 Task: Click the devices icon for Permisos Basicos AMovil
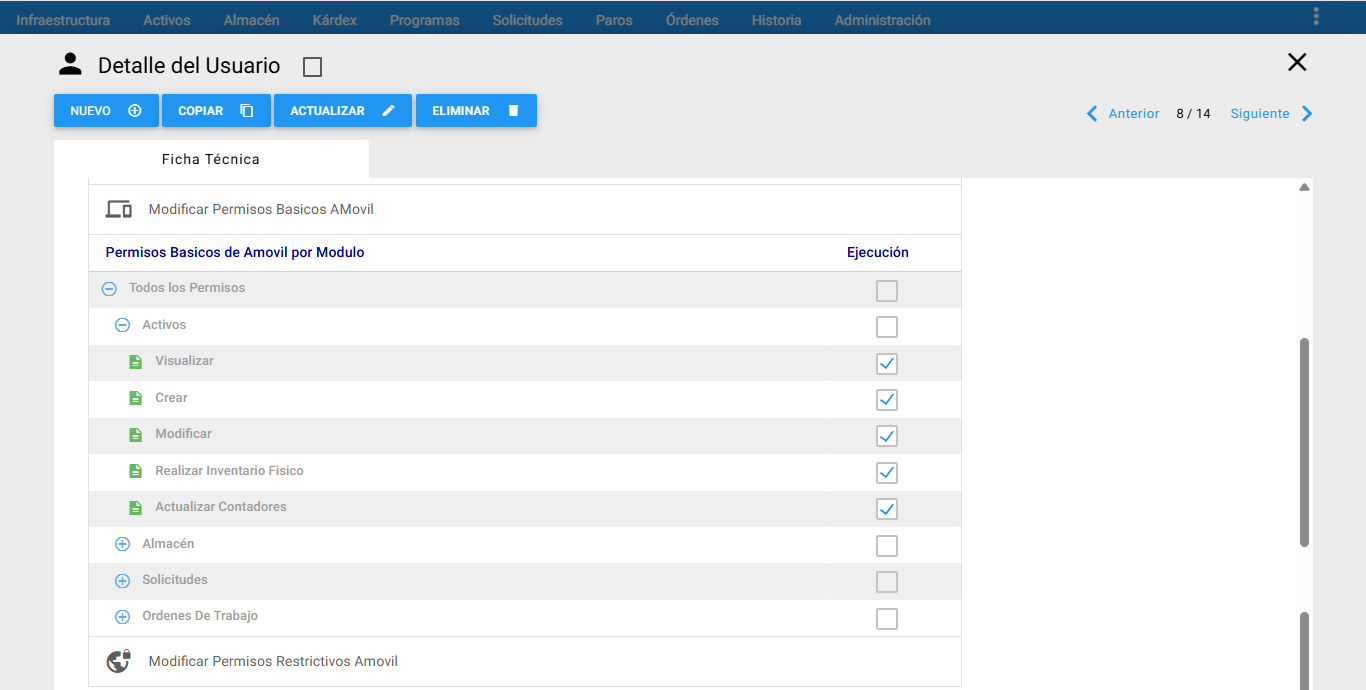119,209
